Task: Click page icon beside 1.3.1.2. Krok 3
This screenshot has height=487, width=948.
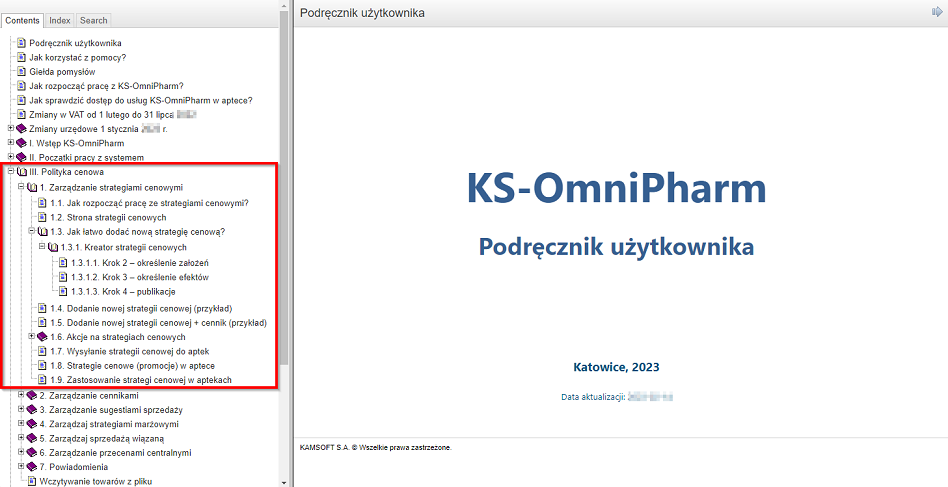Action: (63, 277)
